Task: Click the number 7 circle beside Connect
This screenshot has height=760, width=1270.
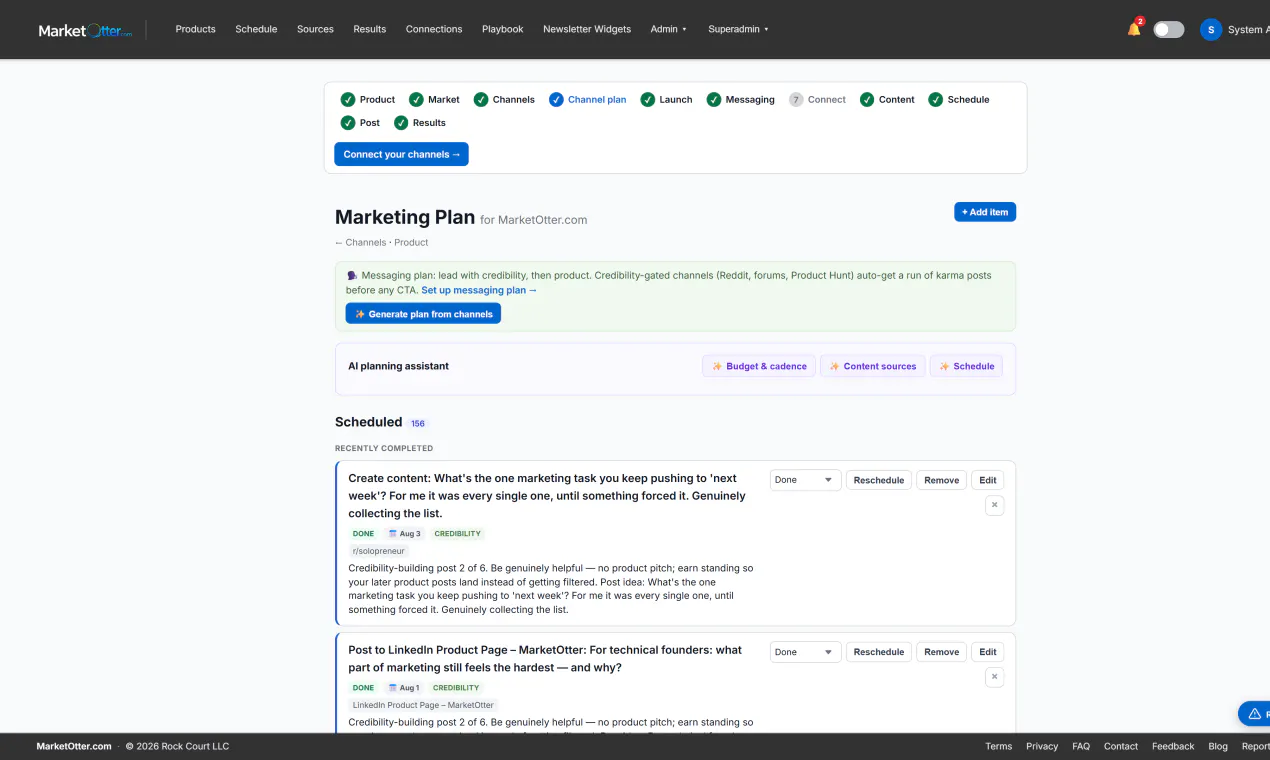Action: click(x=796, y=99)
